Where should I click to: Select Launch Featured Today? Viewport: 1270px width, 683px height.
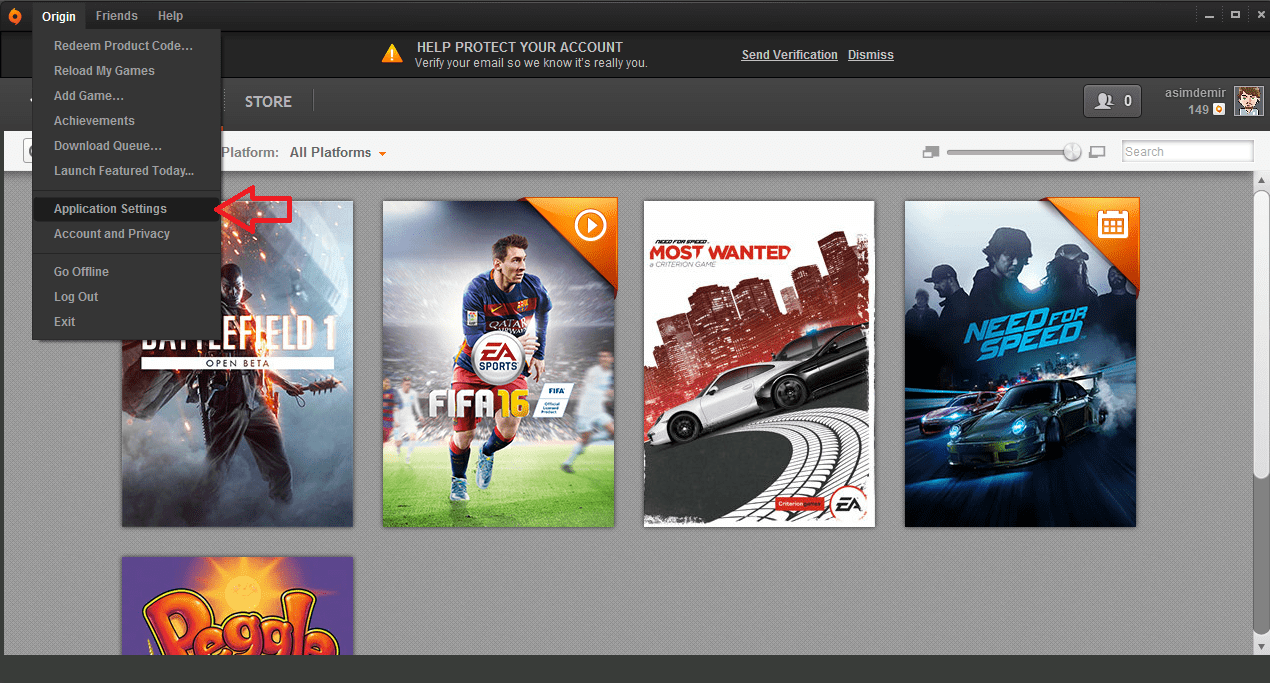tap(126, 171)
